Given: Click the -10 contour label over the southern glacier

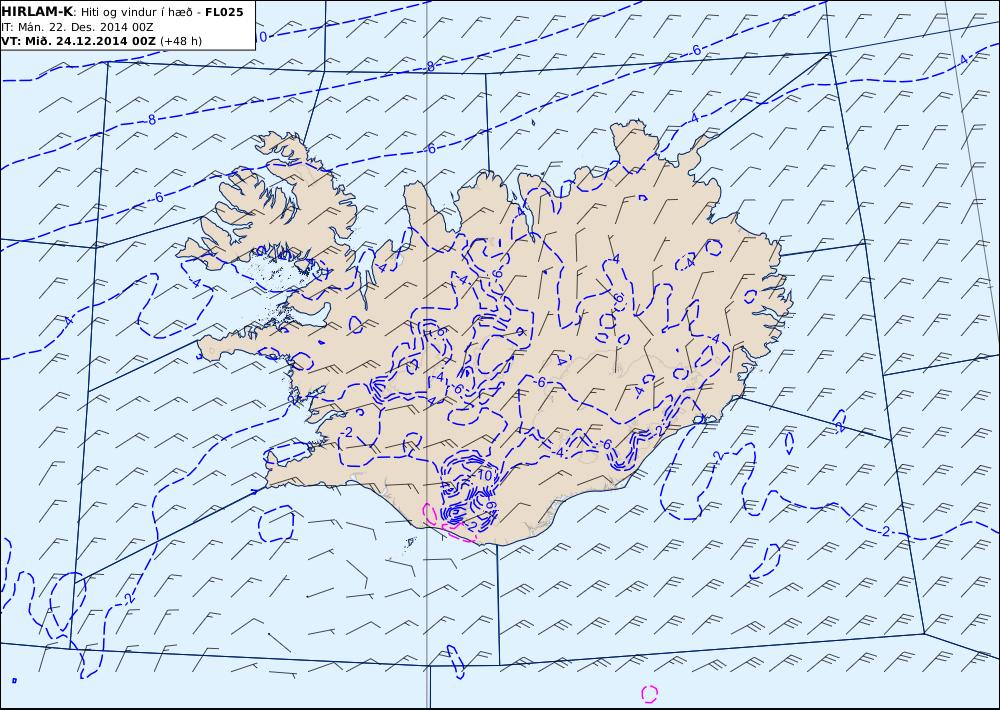Looking at the screenshot, I should click(482, 476).
